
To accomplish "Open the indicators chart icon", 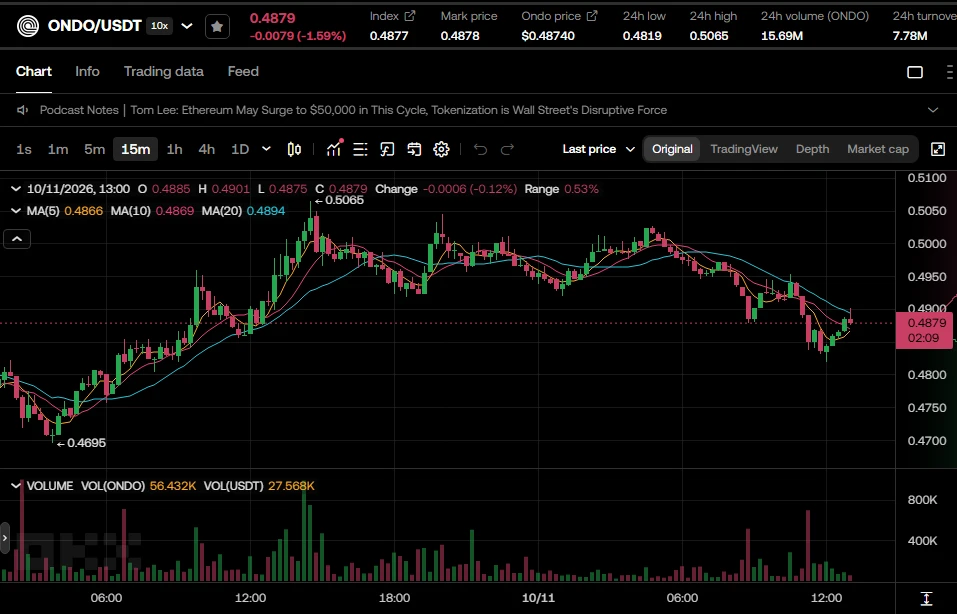I will [334, 149].
